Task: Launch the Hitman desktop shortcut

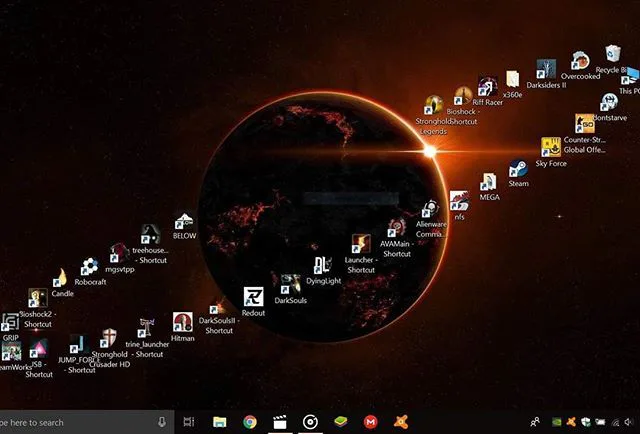Action: click(x=182, y=322)
